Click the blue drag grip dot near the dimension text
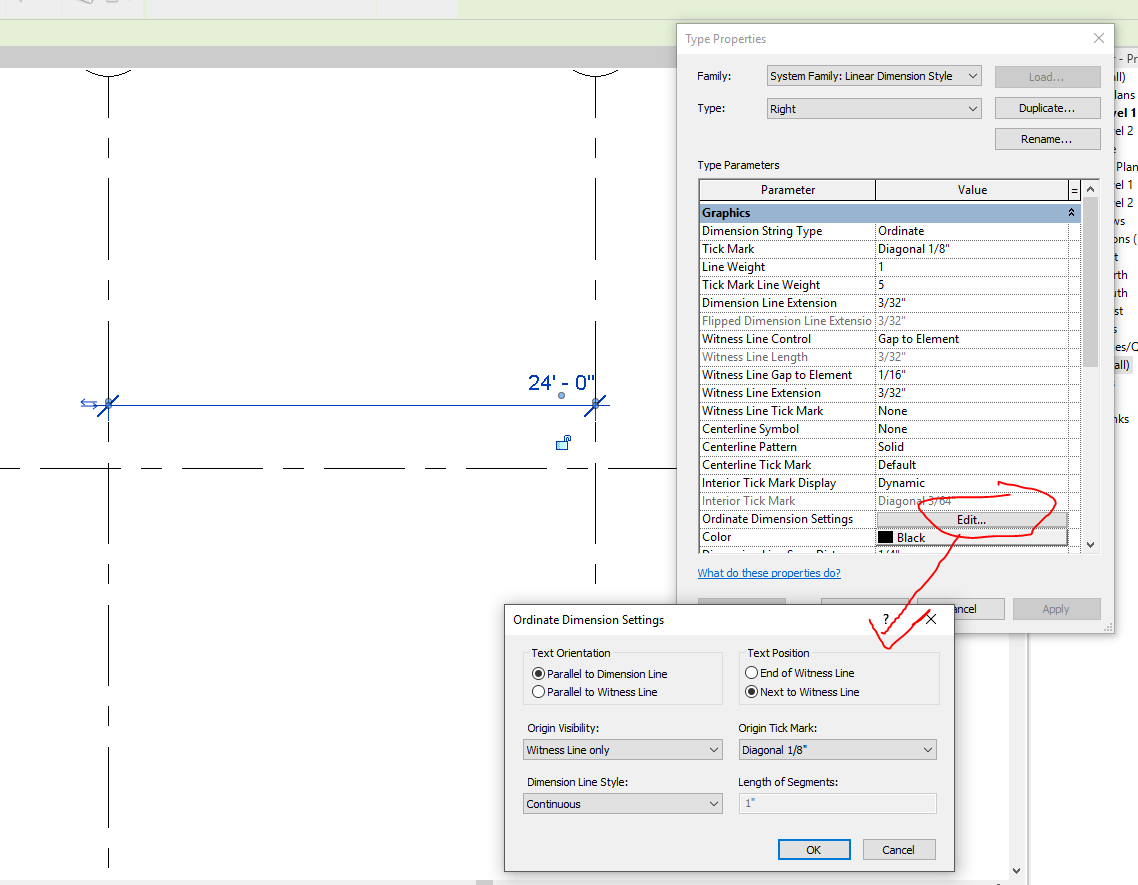Screen dimensions: 1138x885 tap(560, 396)
